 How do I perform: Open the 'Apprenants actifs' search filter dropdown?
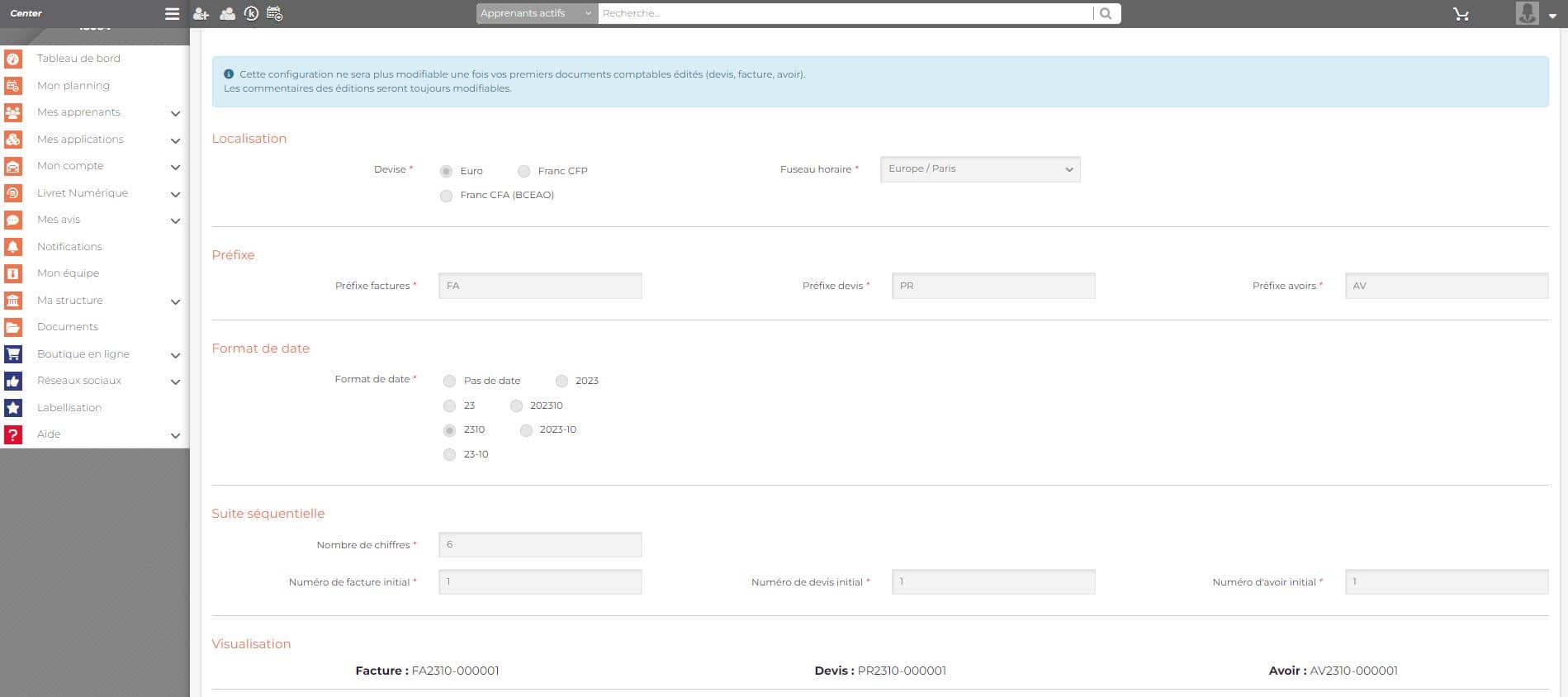click(536, 14)
